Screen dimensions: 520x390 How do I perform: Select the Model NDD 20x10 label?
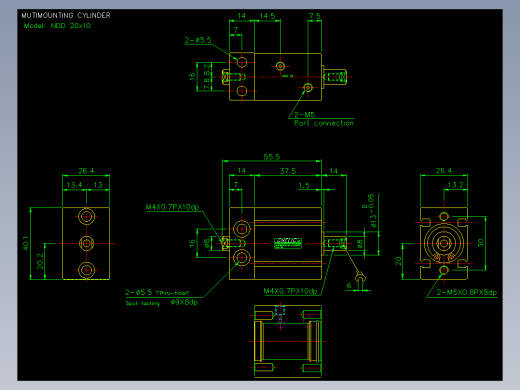57,26
